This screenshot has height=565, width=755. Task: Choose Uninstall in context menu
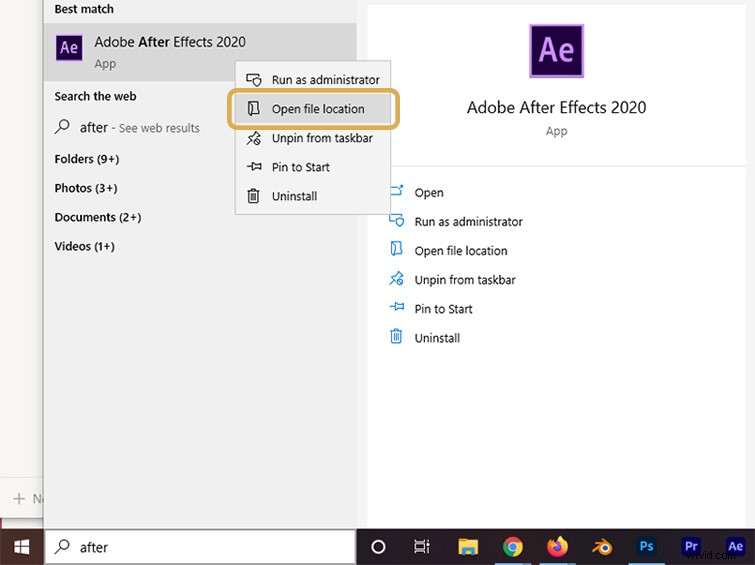click(312, 196)
